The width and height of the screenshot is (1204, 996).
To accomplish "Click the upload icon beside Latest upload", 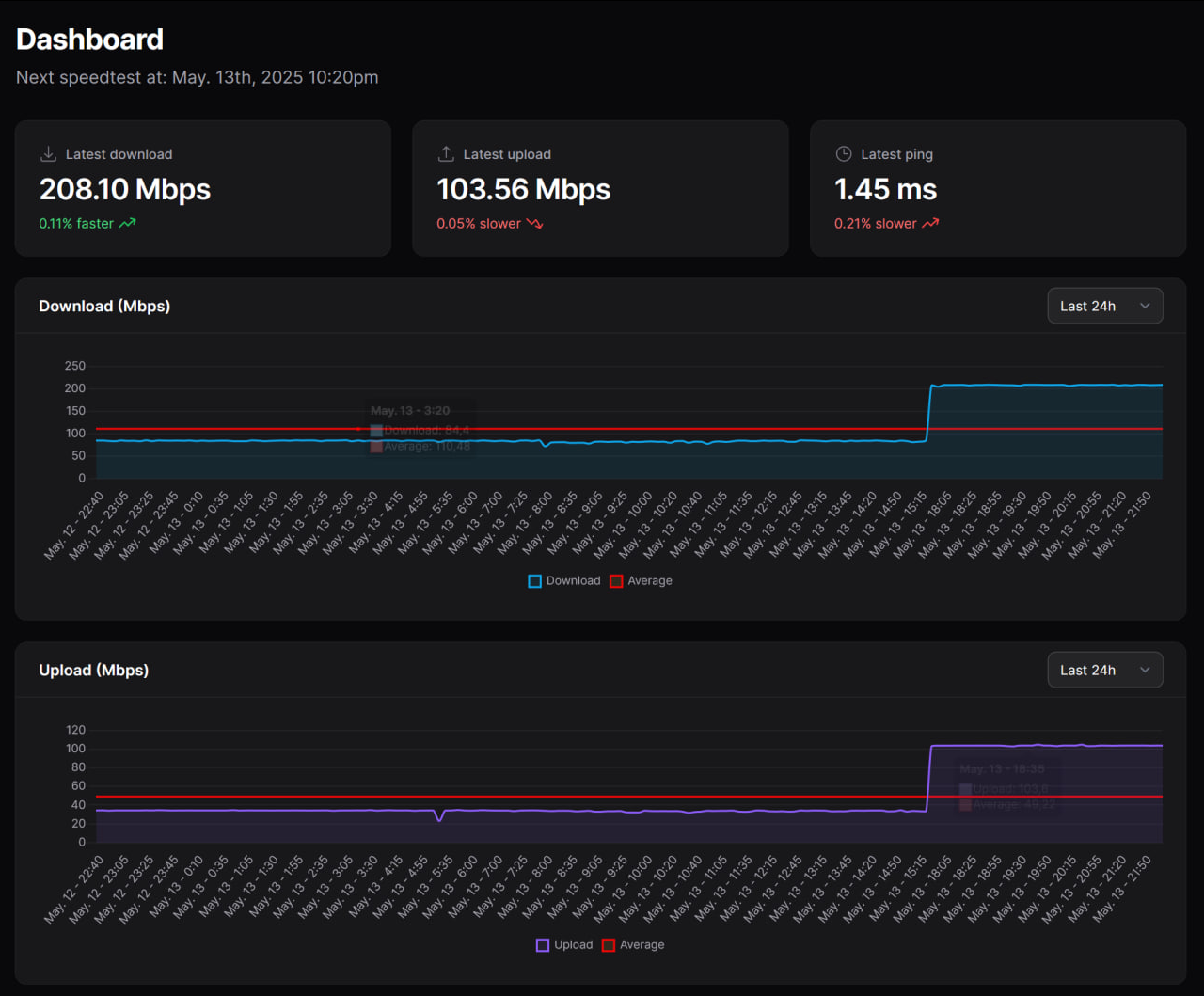I will (x=446, y=154).
